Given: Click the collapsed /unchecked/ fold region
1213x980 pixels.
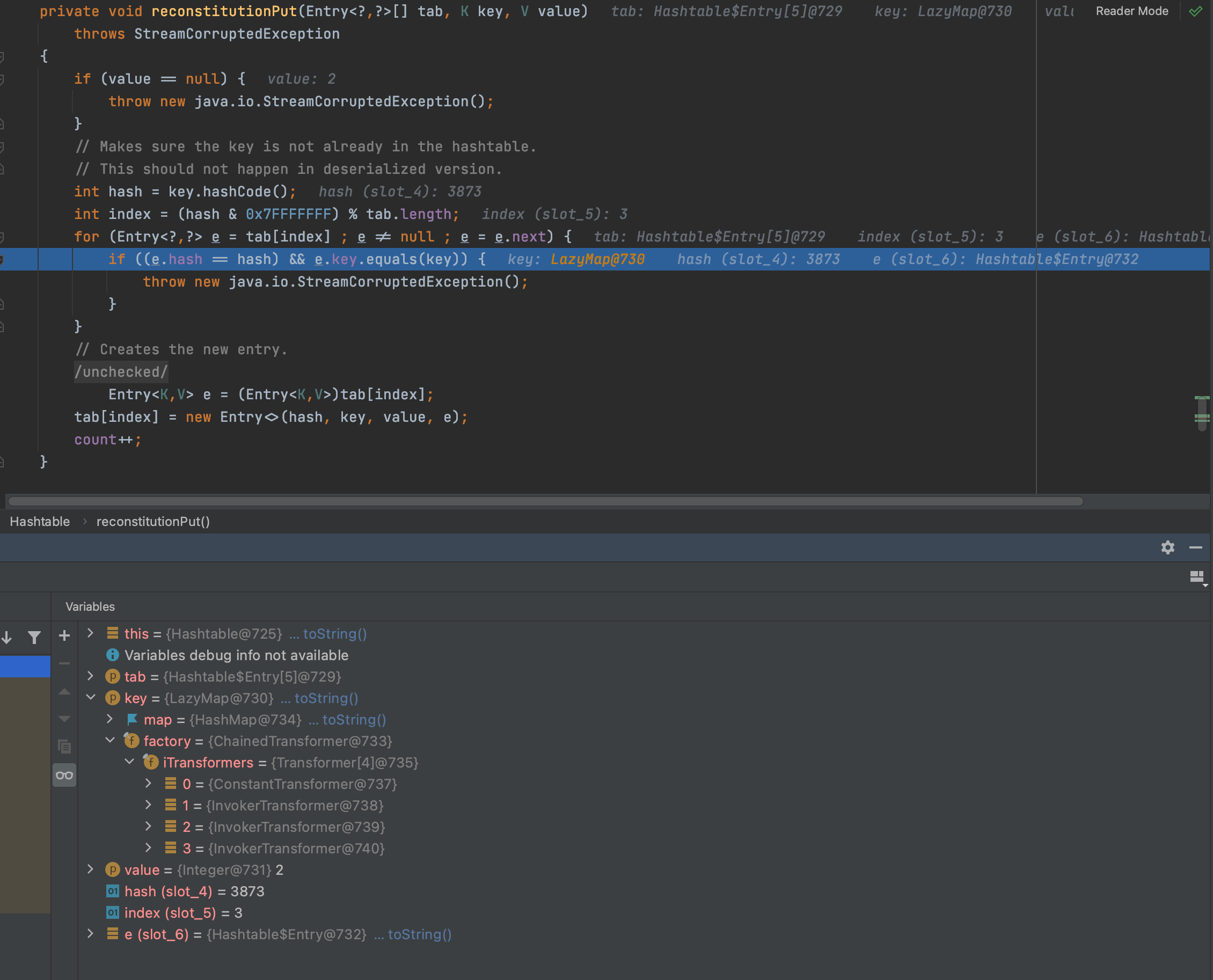Looking at the screenshot, I should point(121,371).
